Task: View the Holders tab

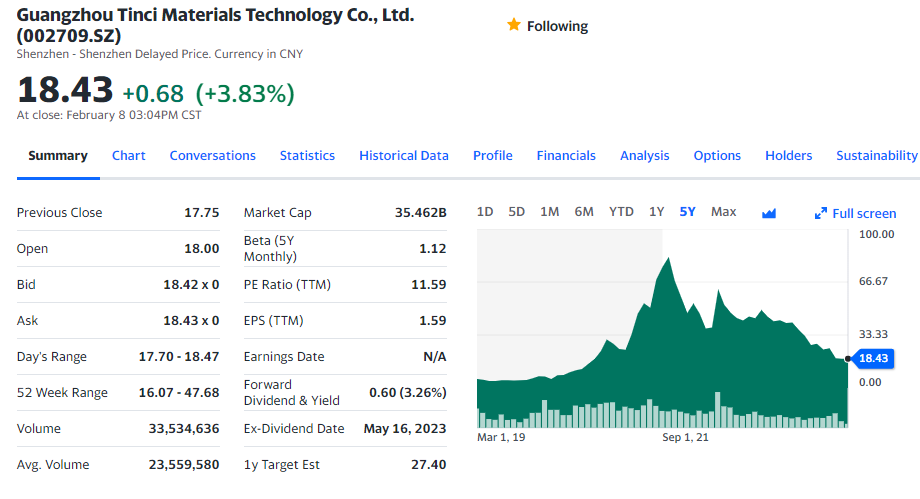Action: coord(789,156)
